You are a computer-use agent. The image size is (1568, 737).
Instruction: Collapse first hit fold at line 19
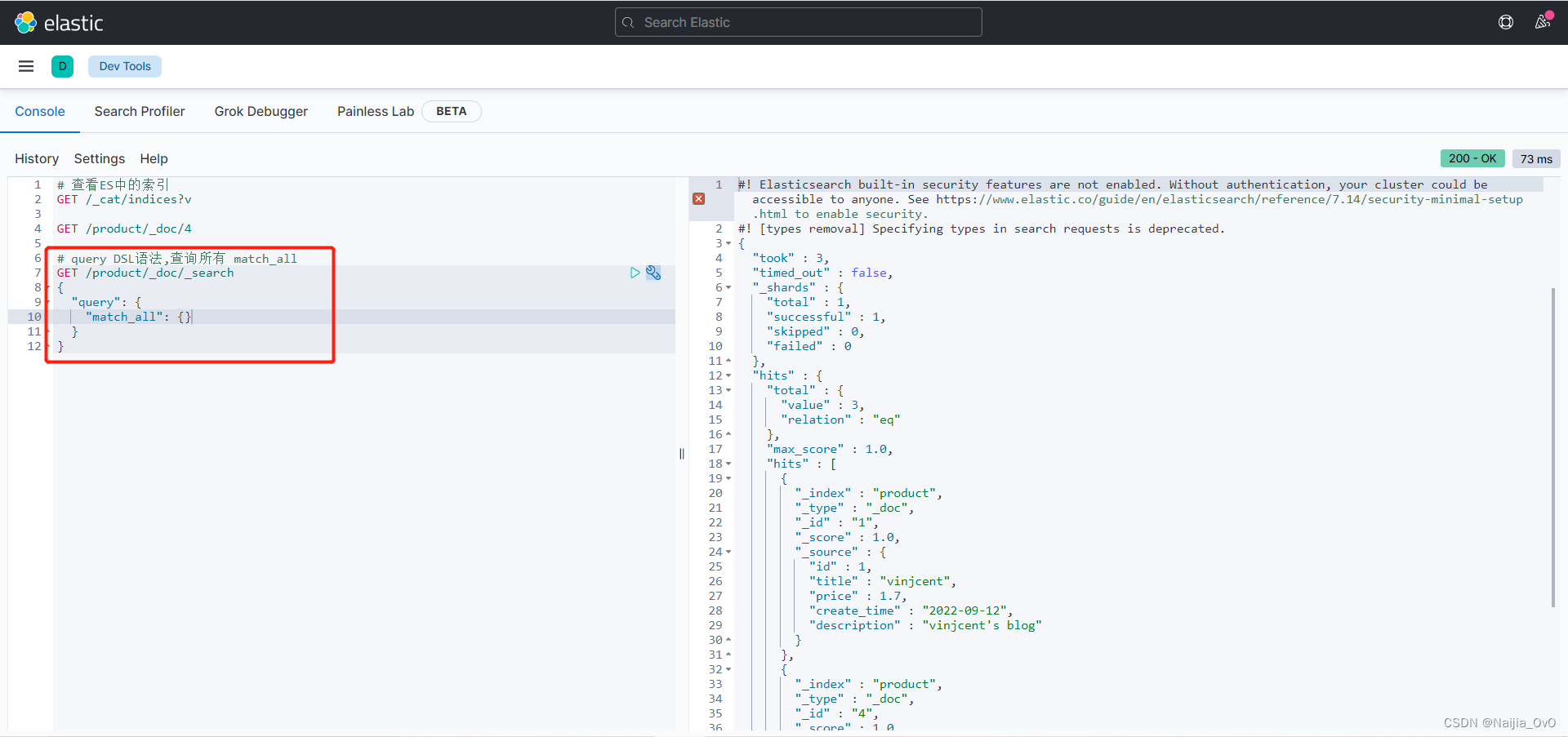[x=728, y=478]
